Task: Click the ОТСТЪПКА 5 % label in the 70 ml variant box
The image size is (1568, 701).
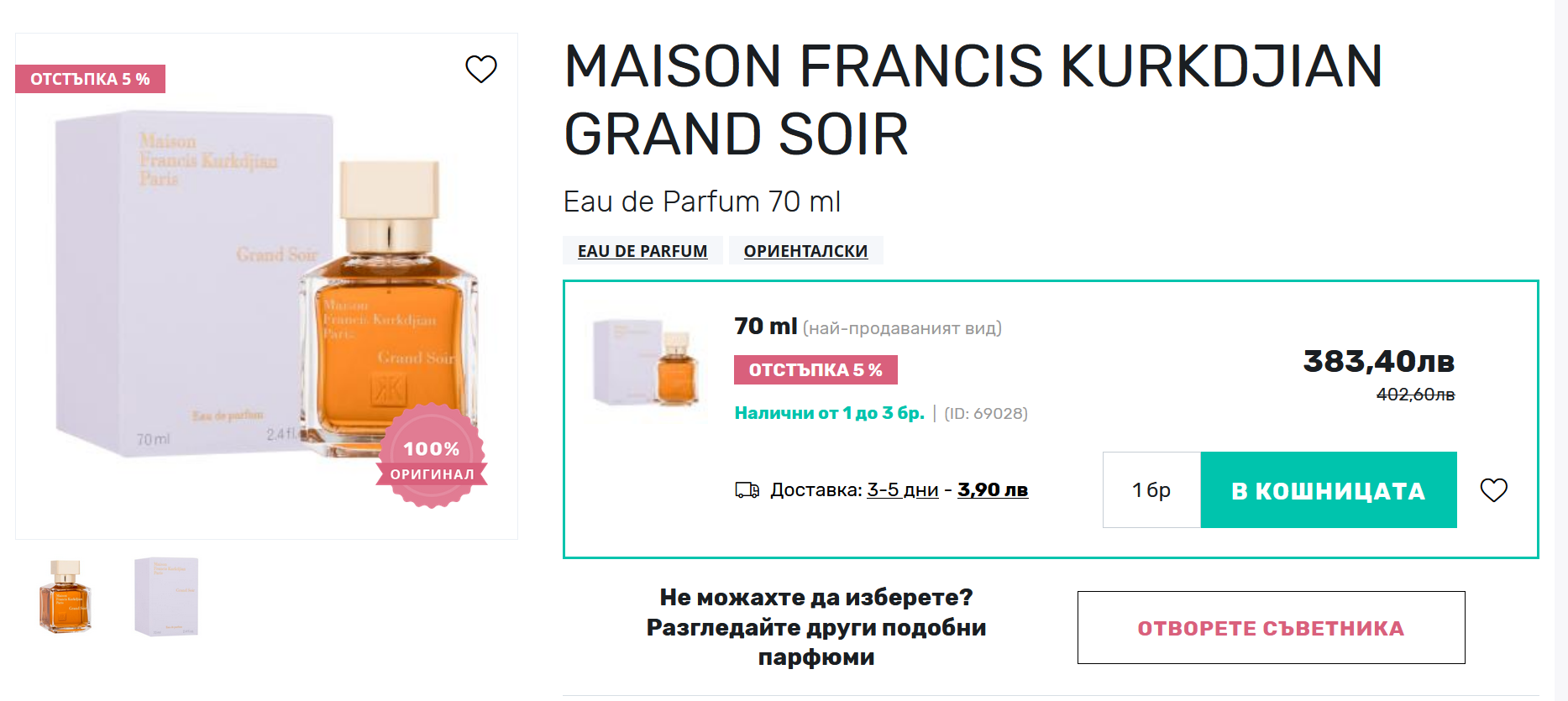Action: point(815,370)
